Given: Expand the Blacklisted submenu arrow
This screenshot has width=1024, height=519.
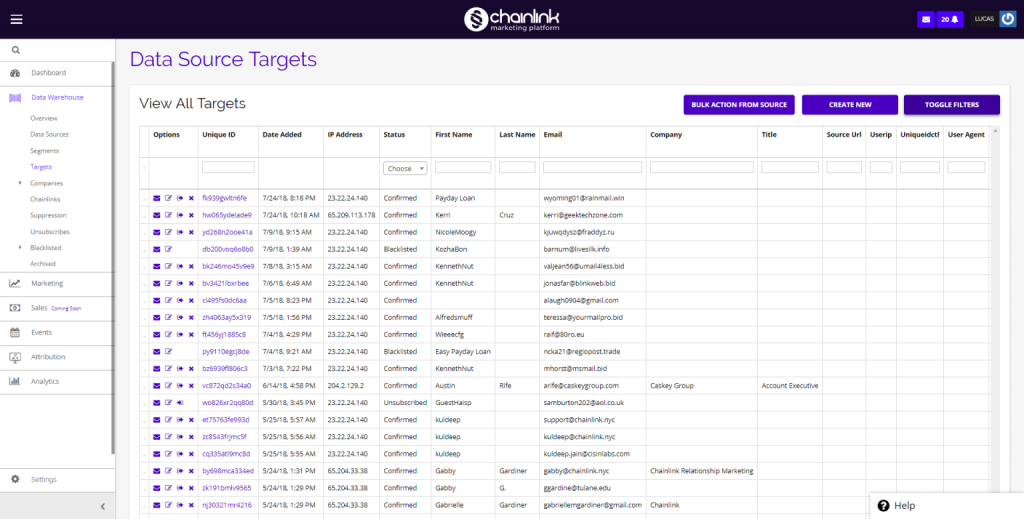Looking at the screenshot, I should click(20, 247).
